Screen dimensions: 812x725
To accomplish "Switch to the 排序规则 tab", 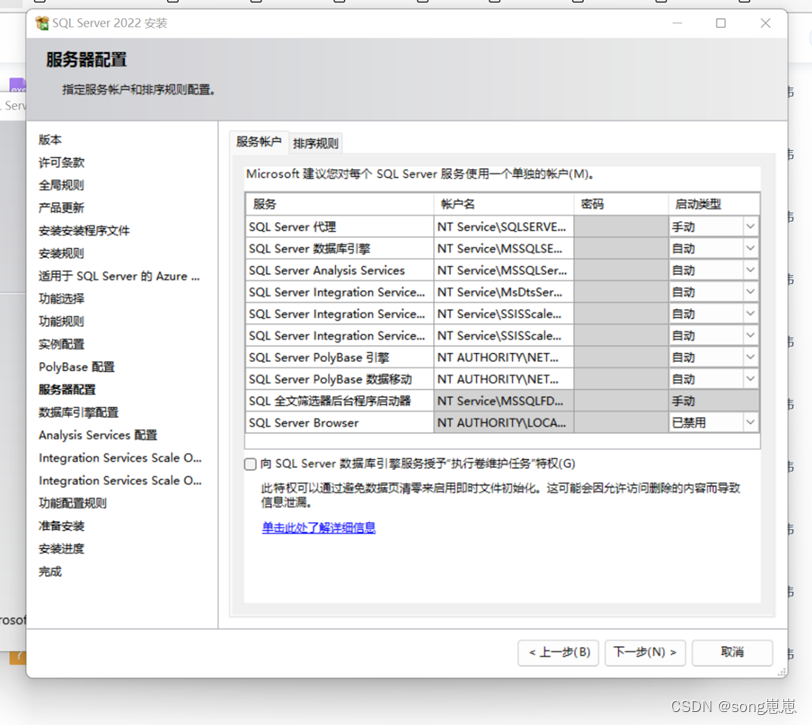I will pyautogui.click(x=315, y=143).
